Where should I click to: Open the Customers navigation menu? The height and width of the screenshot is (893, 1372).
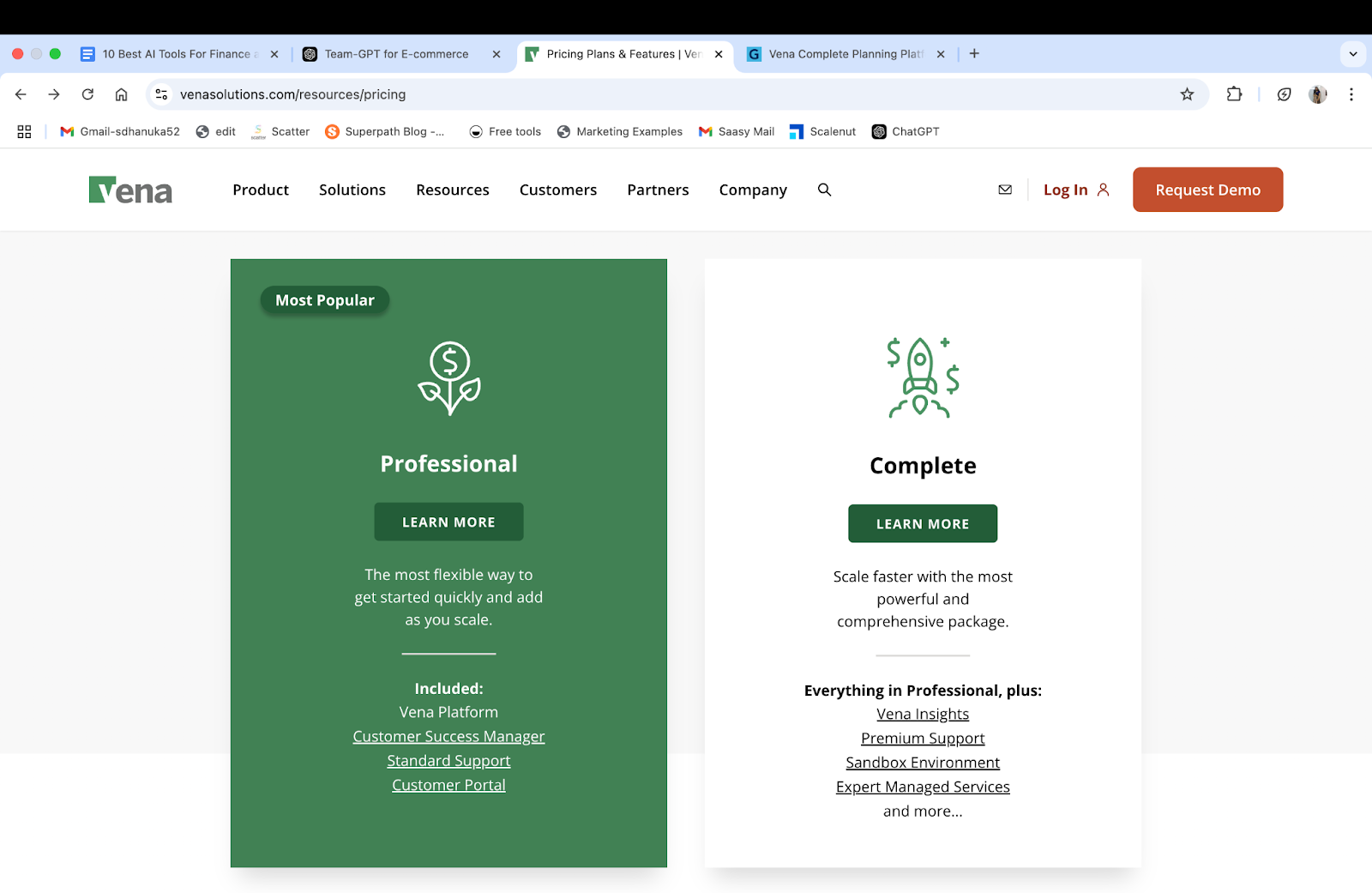pyautogui.click(x=558, y=190)
